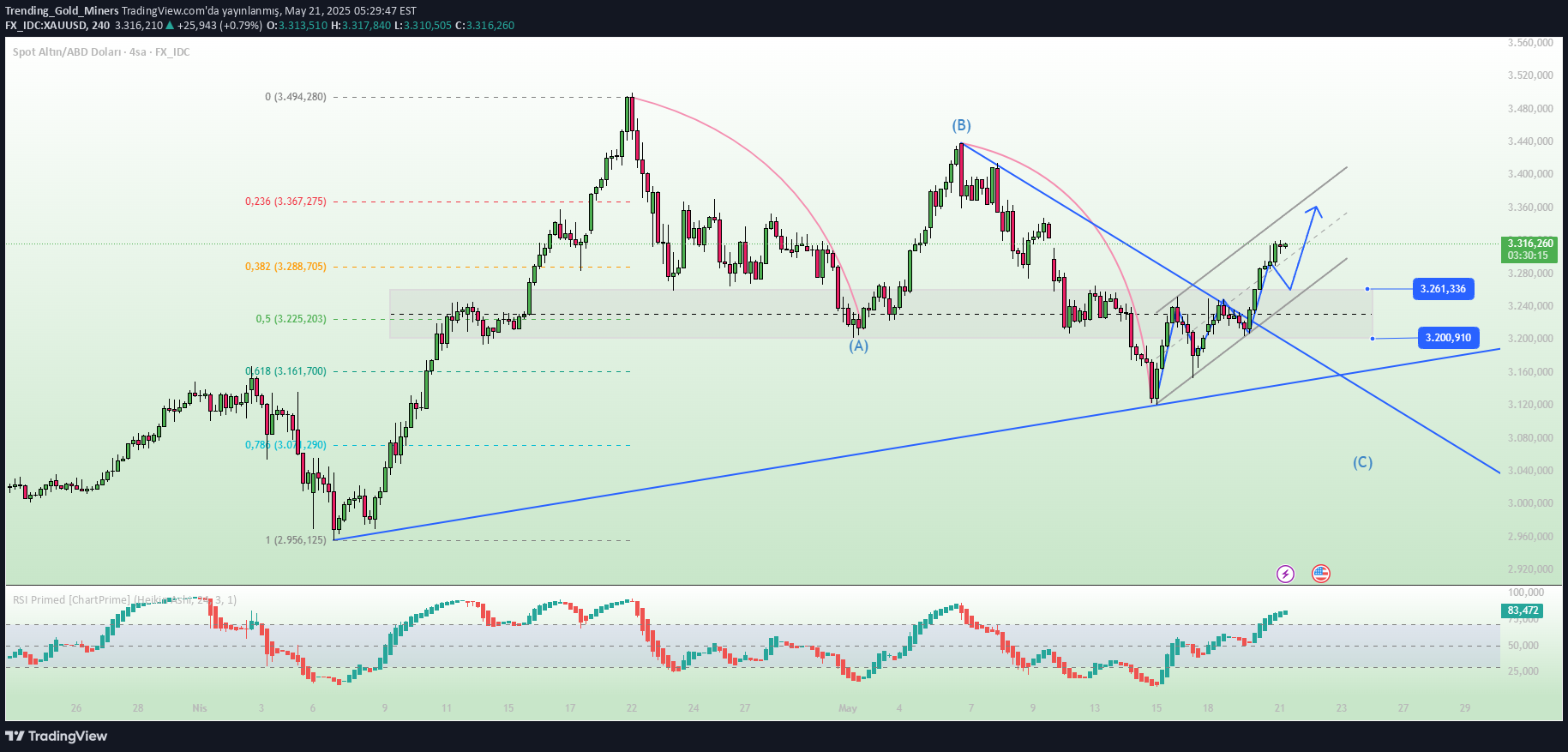
Task: Click date 28 on the time axis
Action: click(138, 708)
